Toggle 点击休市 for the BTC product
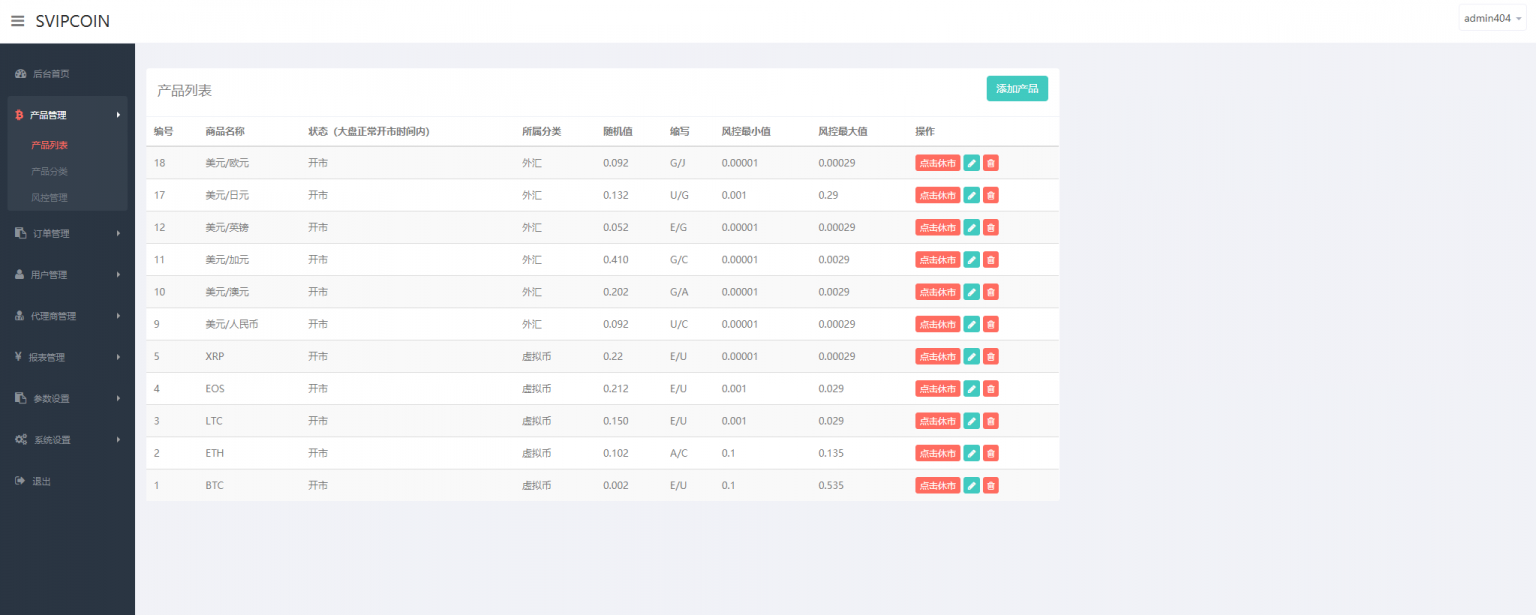This screenshot has width=1536, height=615. tap(937, 485)
